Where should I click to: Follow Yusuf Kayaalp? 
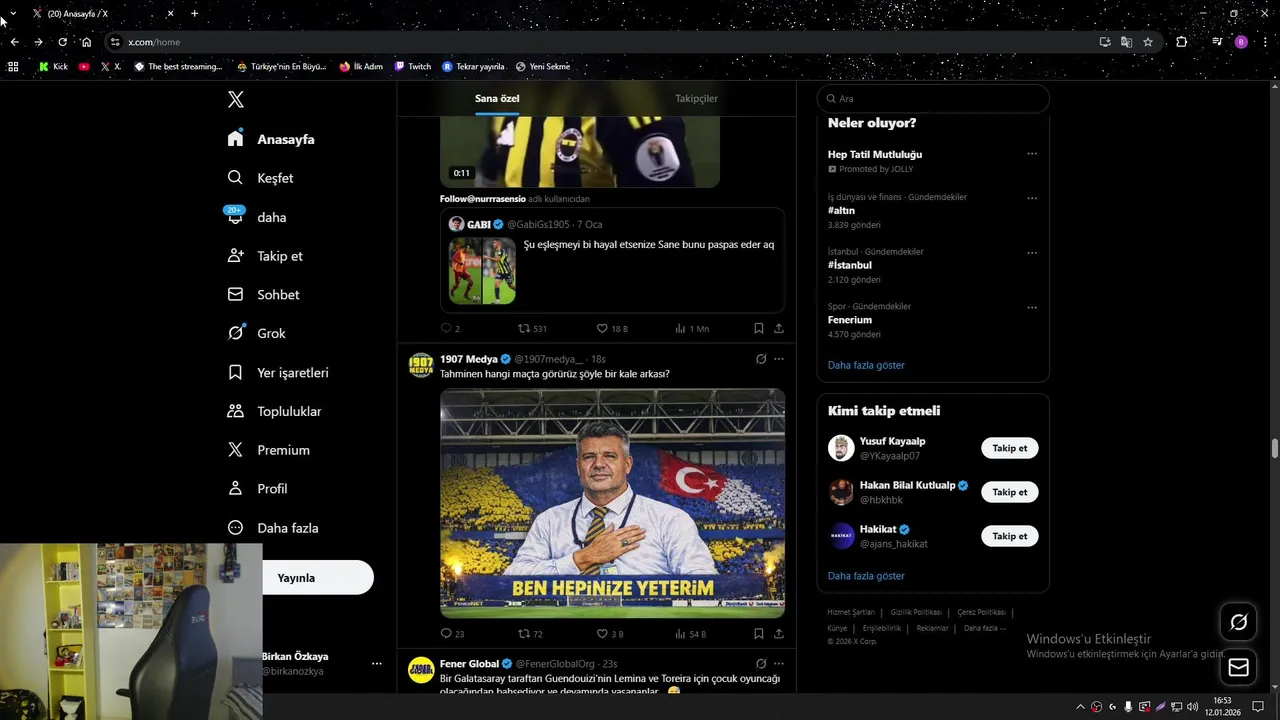click(1009, 448)
